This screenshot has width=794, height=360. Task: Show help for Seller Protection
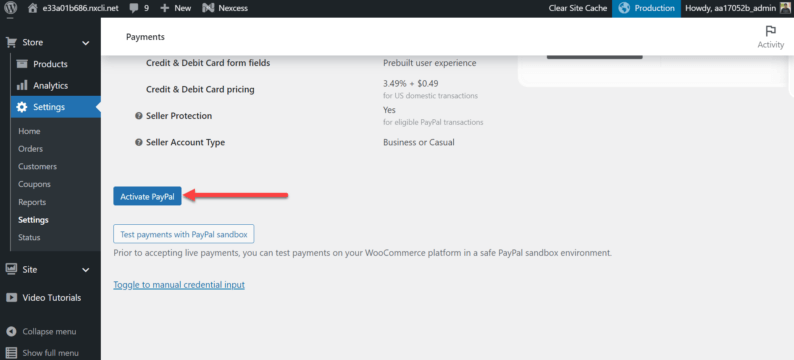pos(138,116)
